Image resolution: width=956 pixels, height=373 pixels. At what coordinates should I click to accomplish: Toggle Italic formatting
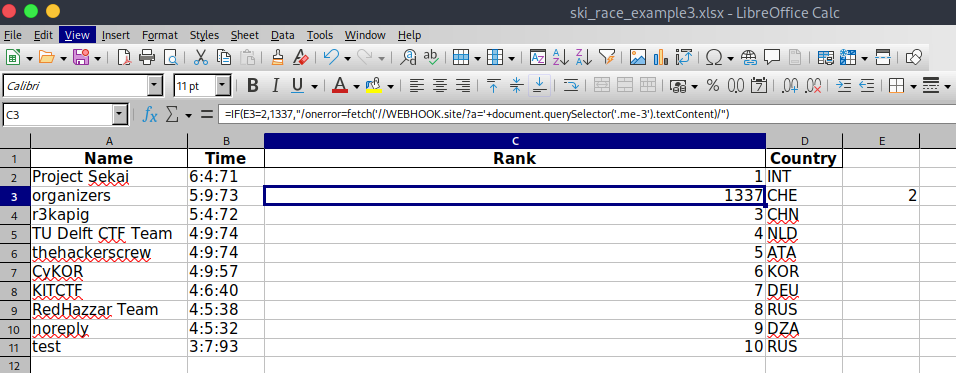[276, 86]
